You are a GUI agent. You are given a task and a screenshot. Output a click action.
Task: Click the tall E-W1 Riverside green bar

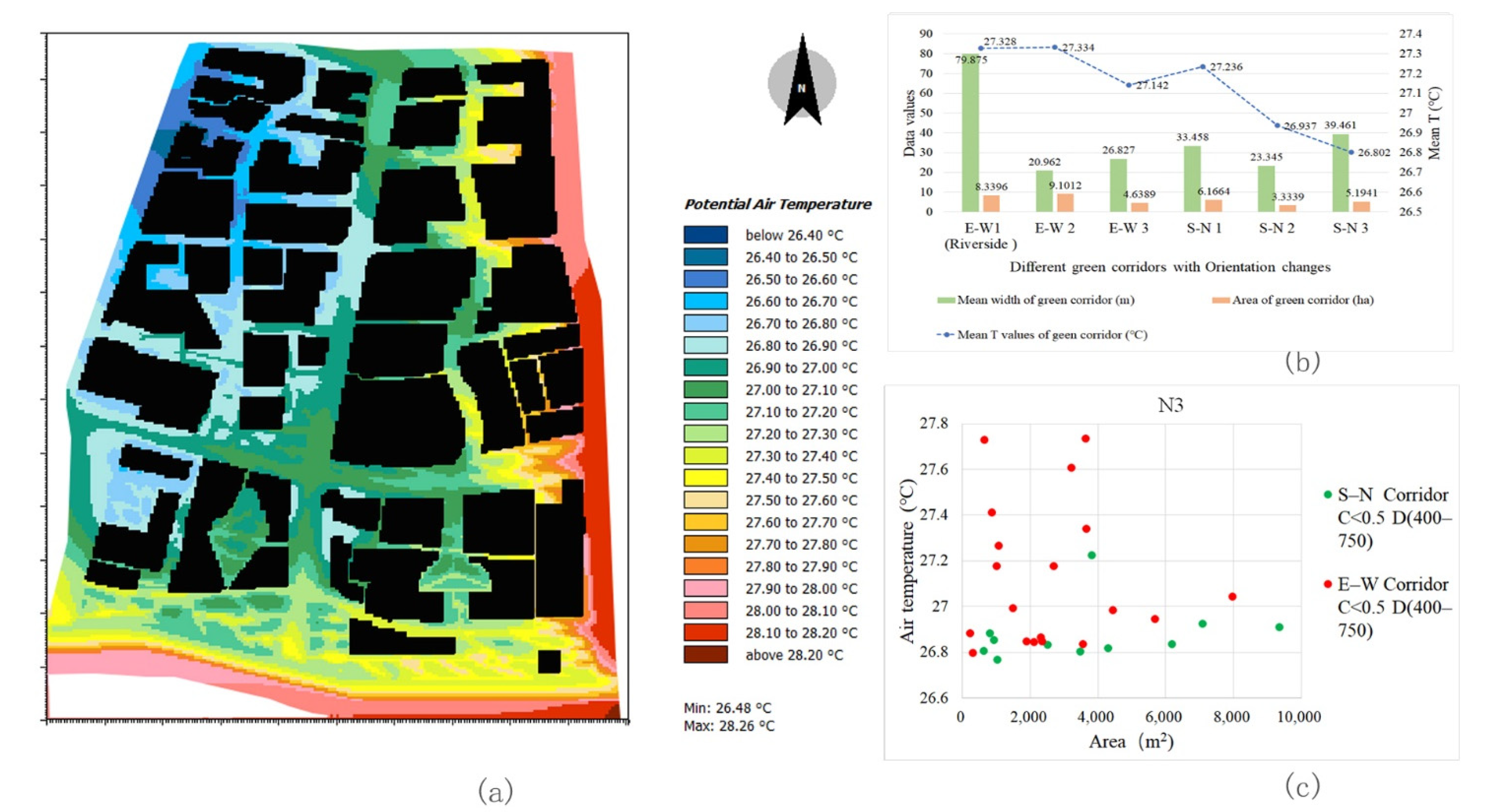(x=970, y=134)
